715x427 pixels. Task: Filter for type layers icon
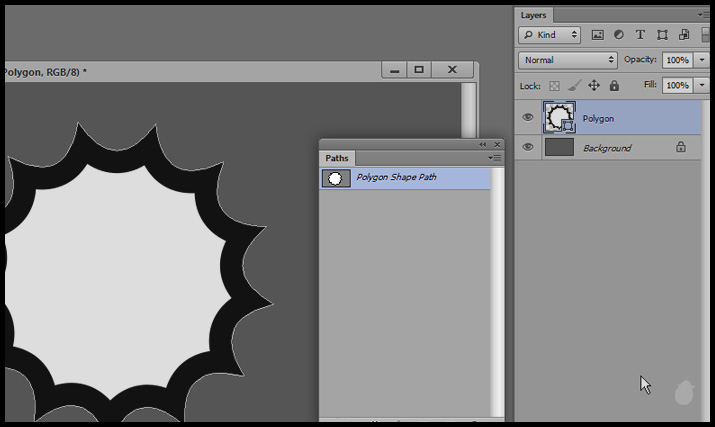(x=640, y=35)
